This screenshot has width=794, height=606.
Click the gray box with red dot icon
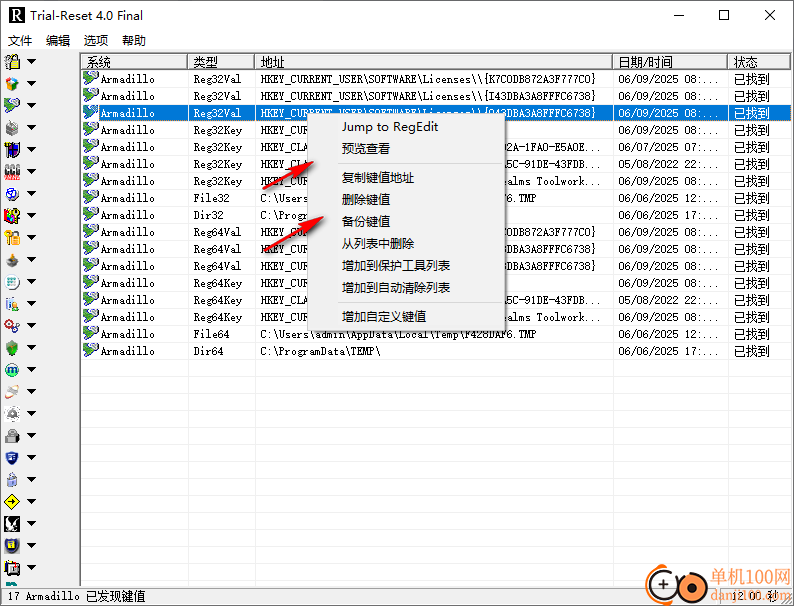(12, 128)
